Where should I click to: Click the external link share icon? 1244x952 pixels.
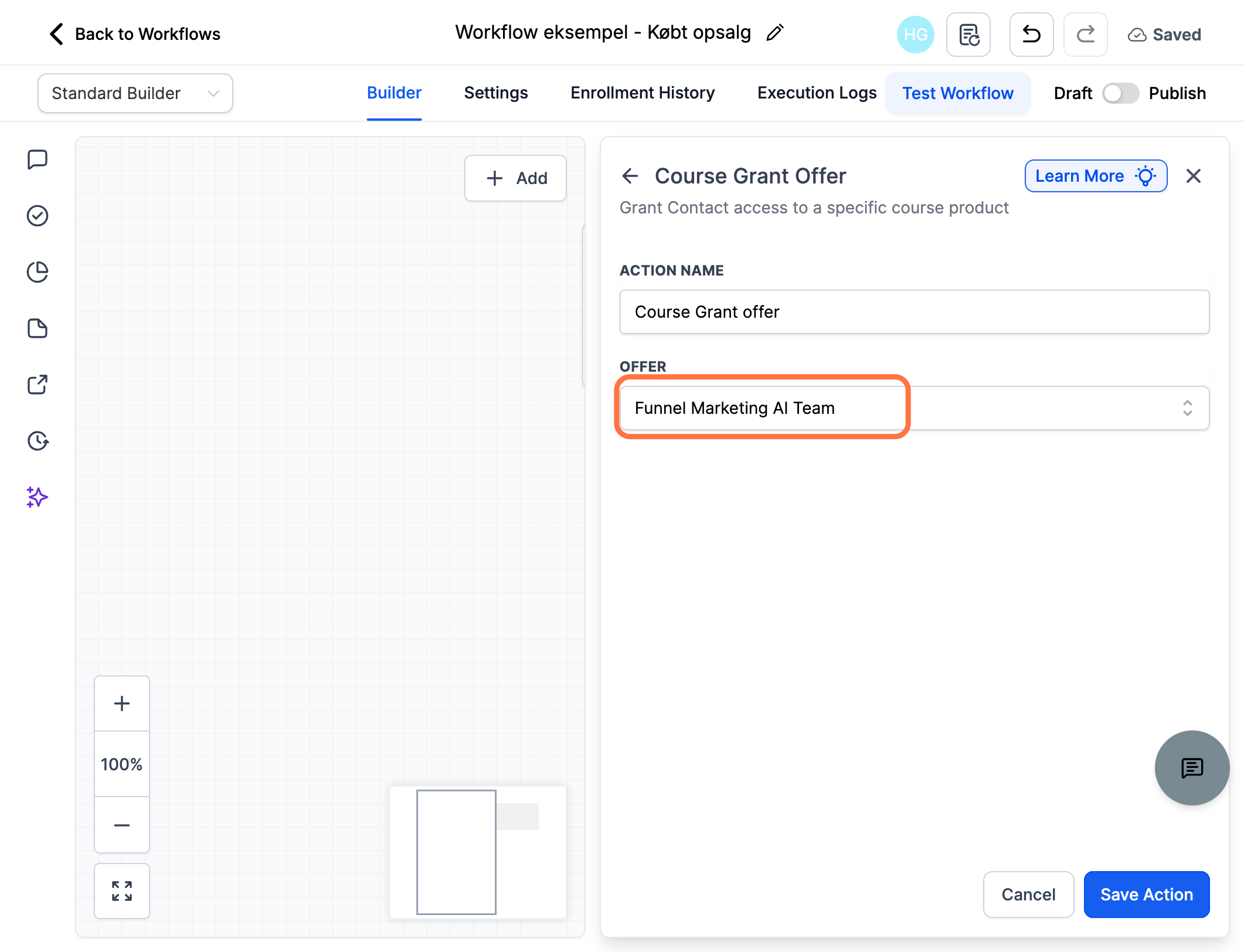click(x=38, y=385)
